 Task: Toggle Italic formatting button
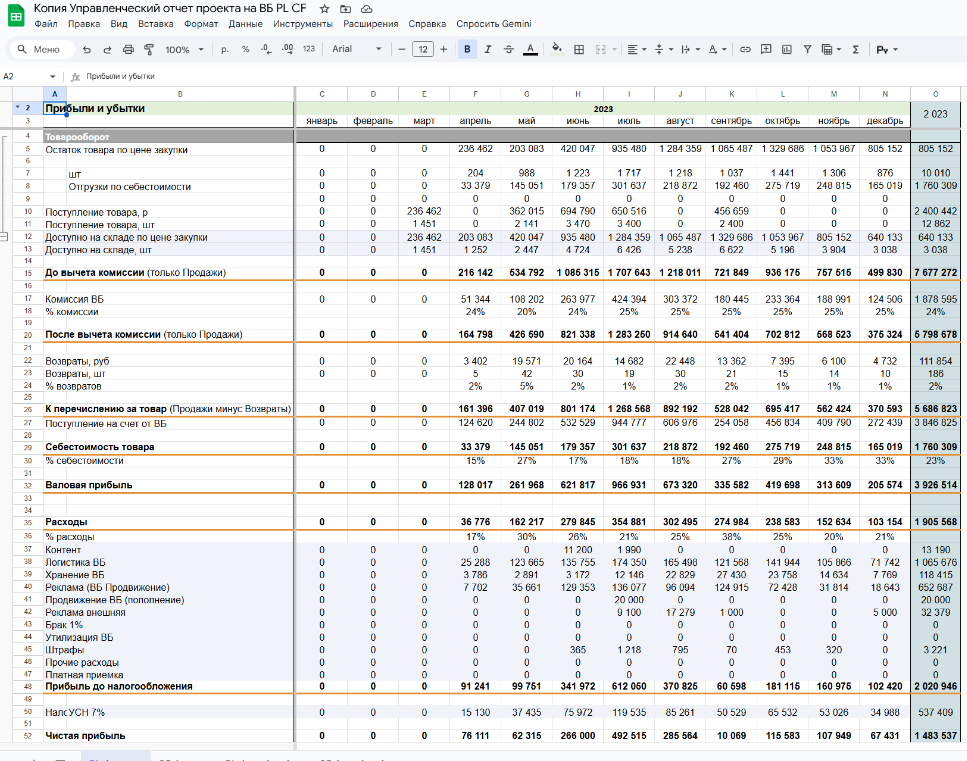pyautogui.click(x=487, y=49)
